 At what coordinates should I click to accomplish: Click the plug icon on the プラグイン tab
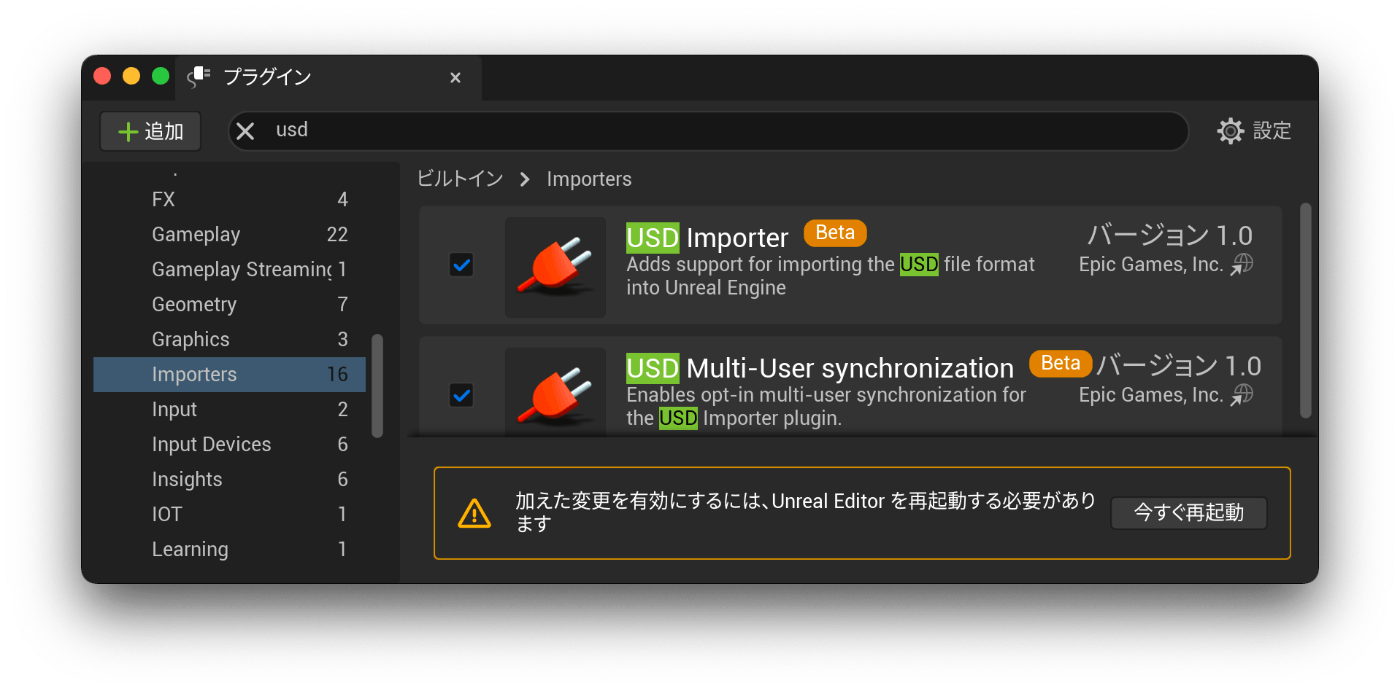pyautogui.click(x=199, y=77)
